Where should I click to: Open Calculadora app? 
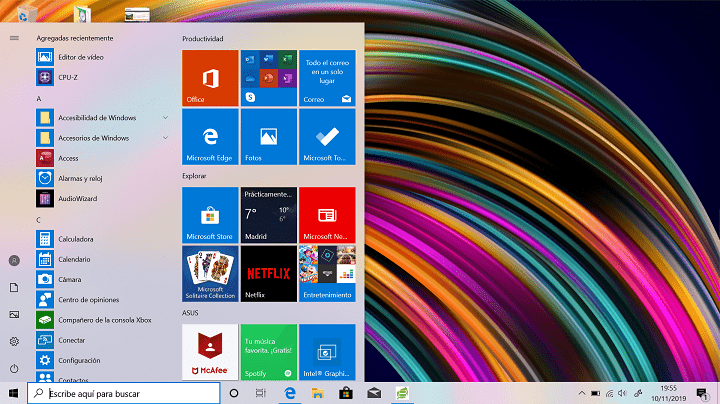pos(103,239)
